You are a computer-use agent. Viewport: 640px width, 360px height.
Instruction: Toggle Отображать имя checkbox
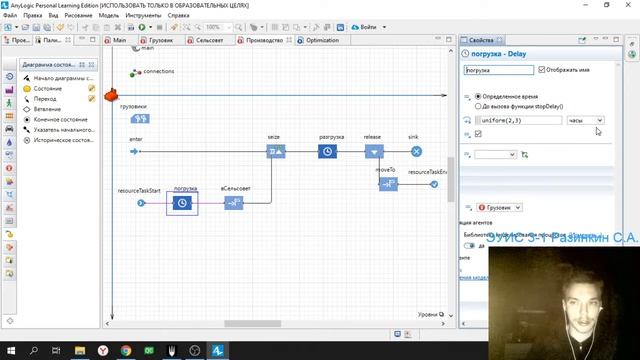coord(542,70)
